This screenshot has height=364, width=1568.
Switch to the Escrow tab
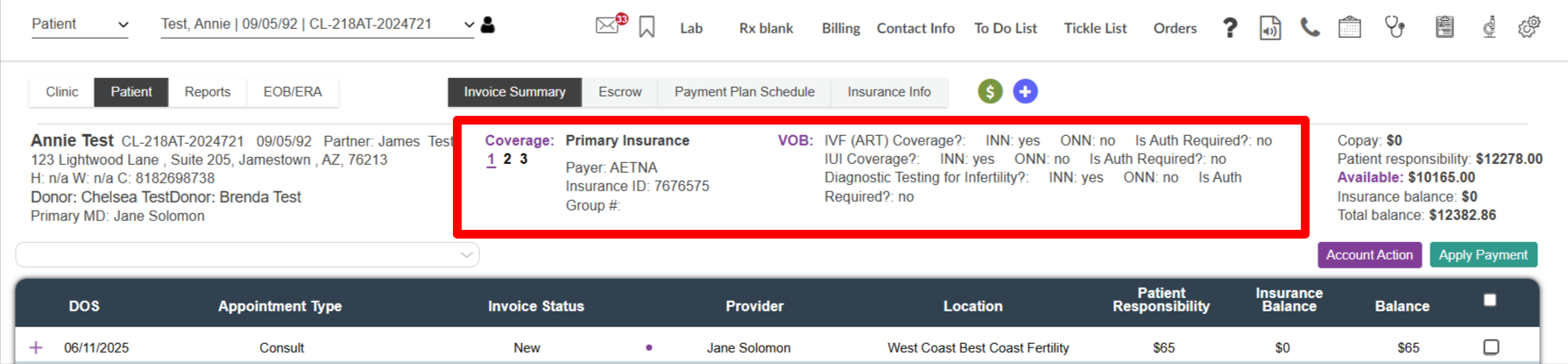[x=619, y=92]
